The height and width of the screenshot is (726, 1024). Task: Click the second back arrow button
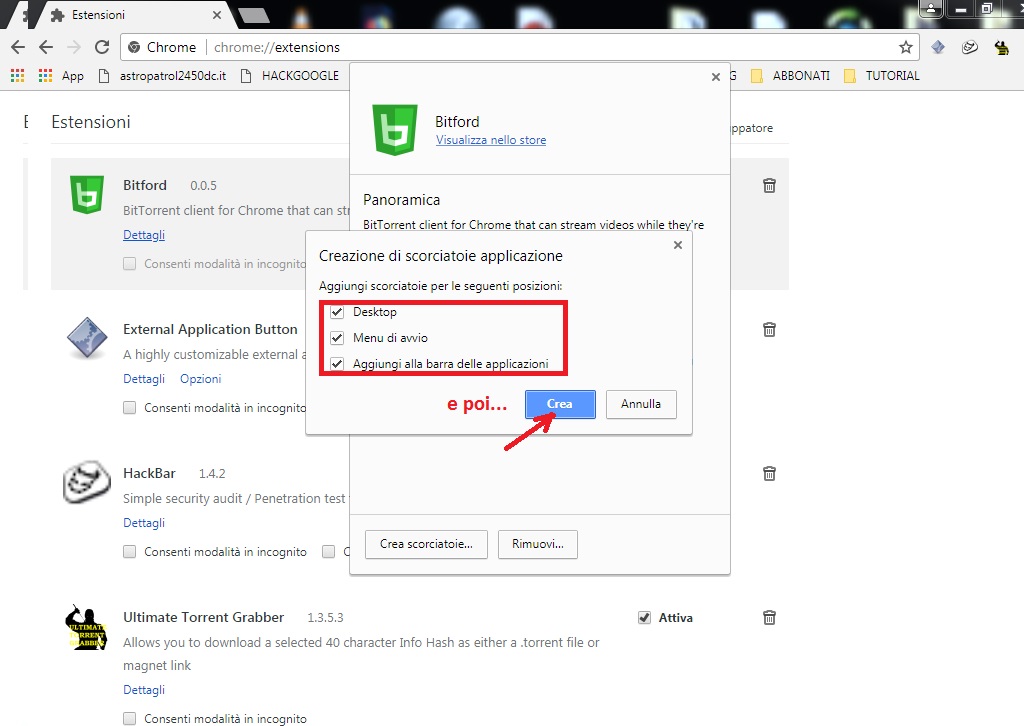pyautogui.click(x=46, y=47)
